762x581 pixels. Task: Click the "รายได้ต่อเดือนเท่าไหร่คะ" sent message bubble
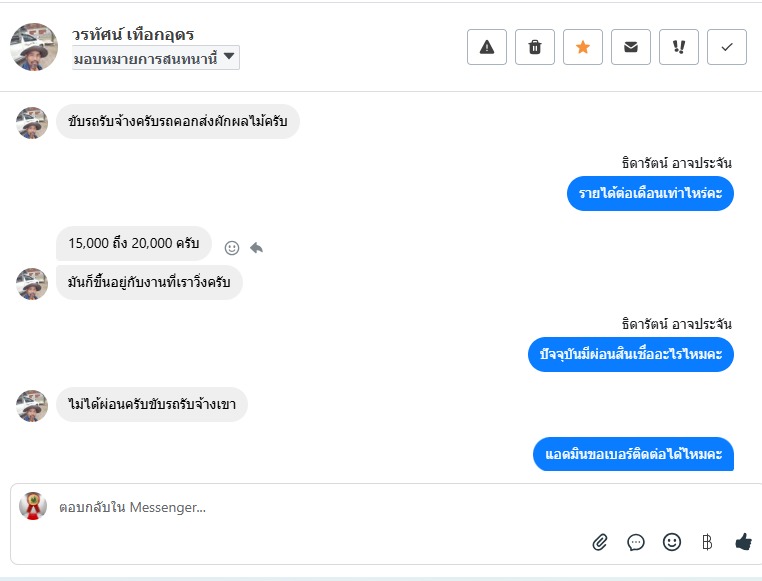(x=650, y=193)
